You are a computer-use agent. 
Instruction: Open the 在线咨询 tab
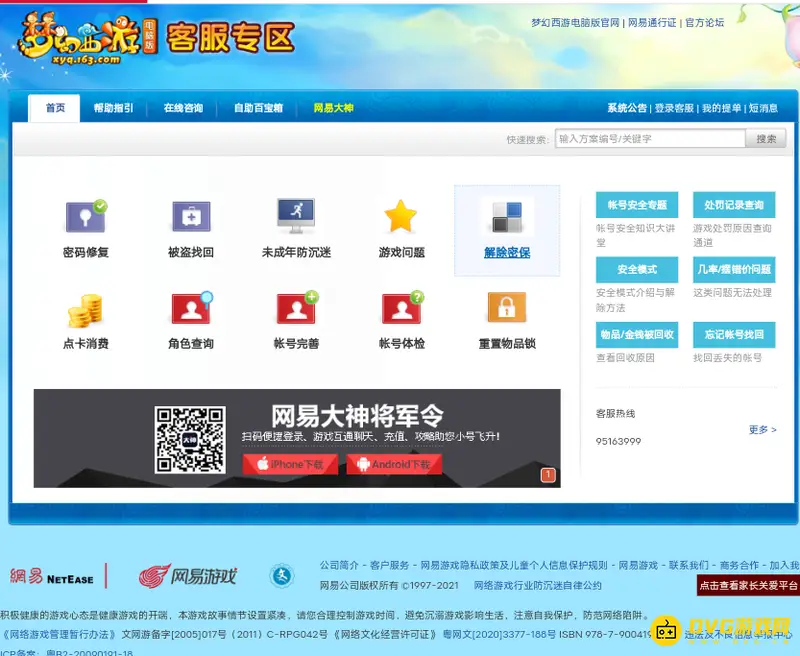(183, 108)
